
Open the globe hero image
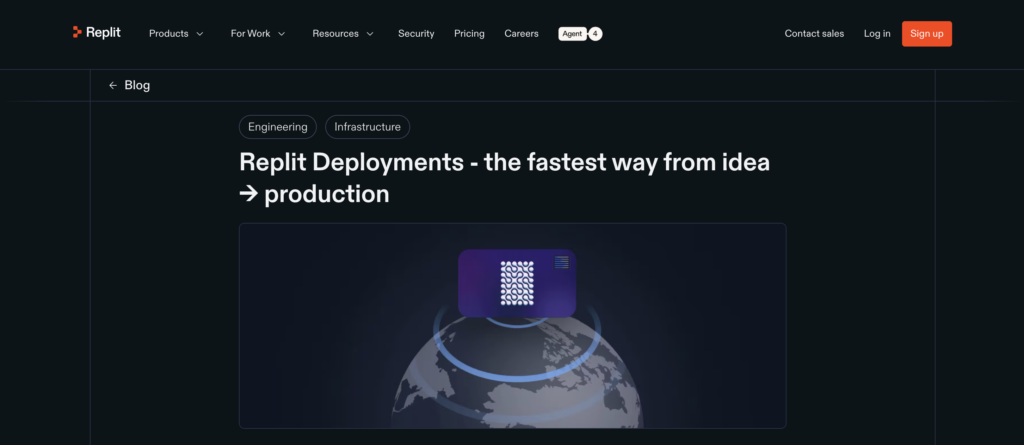click(513, 325)
